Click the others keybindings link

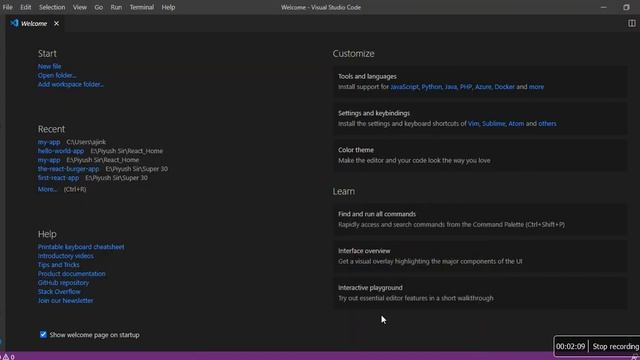pos(547,124)
